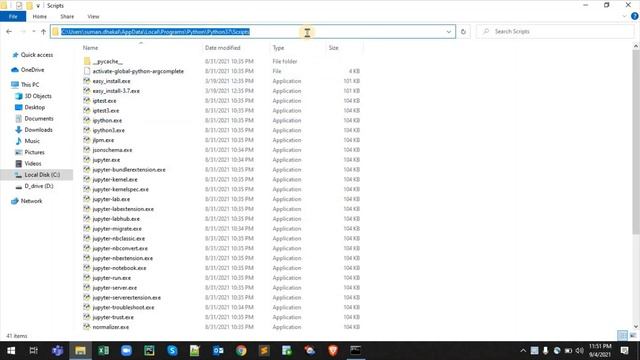Click the Search Scripts box

[x=555, y=31]
